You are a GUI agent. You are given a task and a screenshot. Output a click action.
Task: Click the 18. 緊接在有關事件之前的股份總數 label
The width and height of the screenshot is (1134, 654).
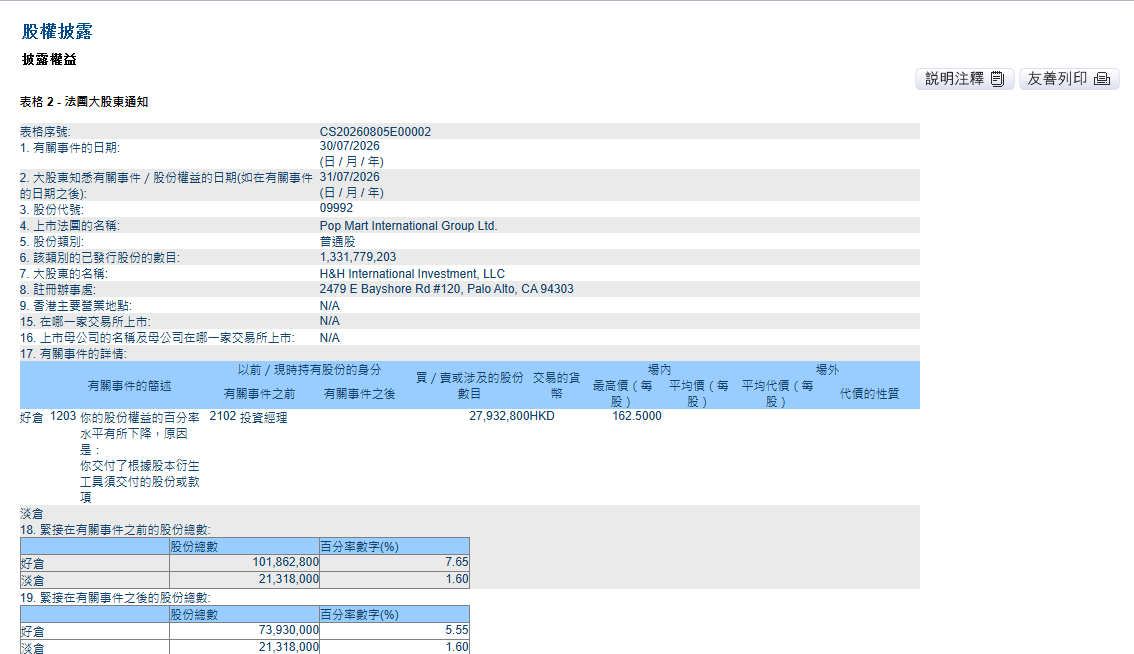(x=115, y=530)
